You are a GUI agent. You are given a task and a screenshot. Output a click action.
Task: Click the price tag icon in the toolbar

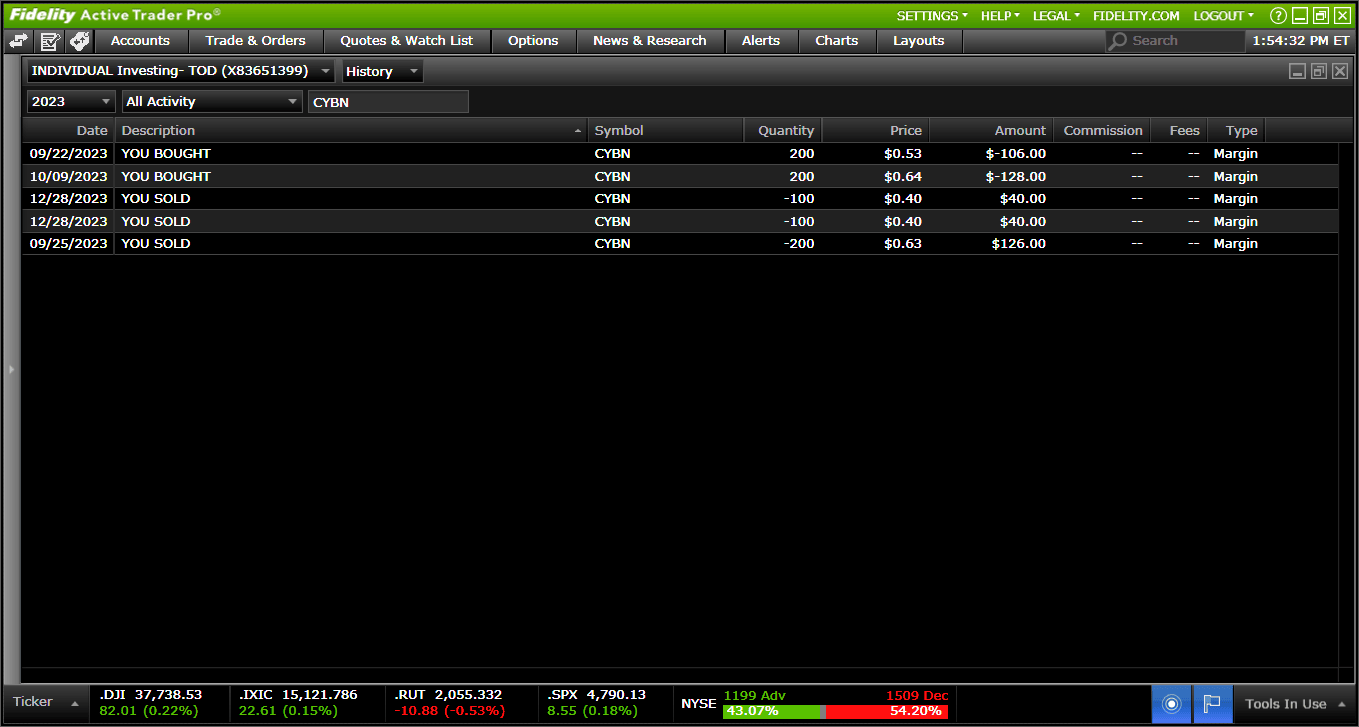tap(80, 41)
